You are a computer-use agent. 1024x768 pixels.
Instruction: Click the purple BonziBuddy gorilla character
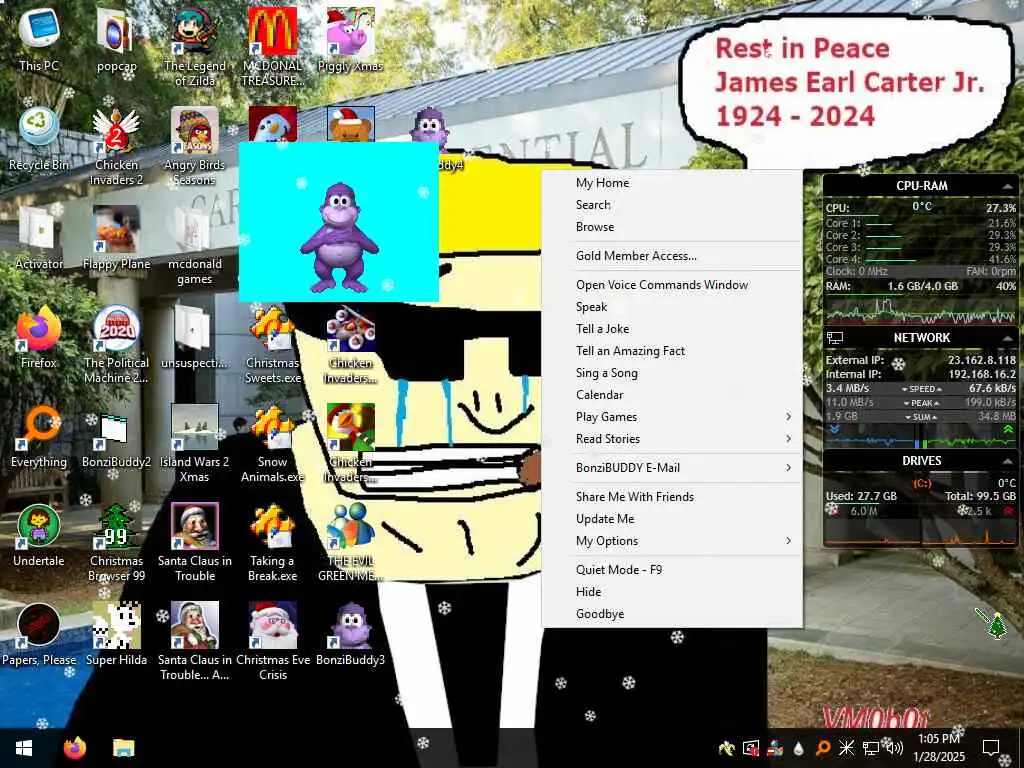point(339,238)
